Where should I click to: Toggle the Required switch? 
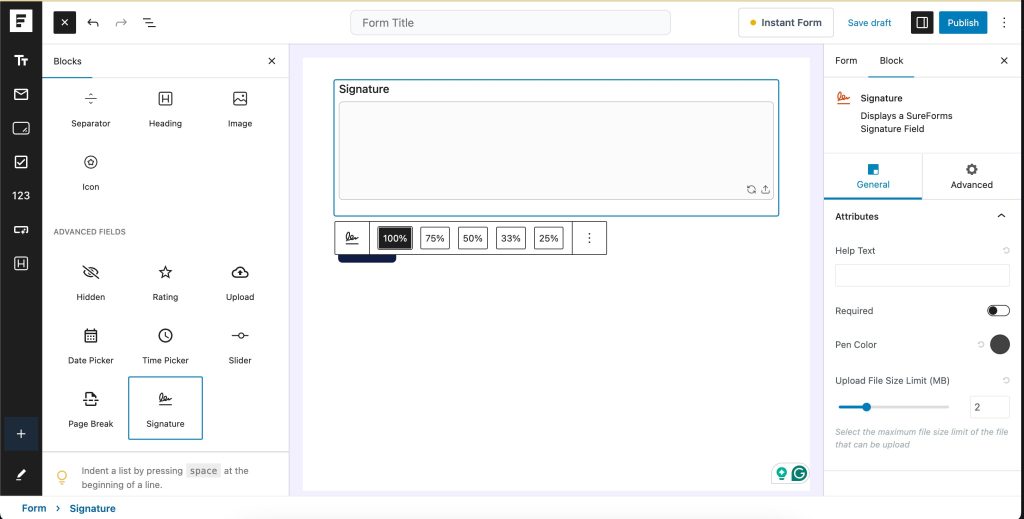coord(997,311)
